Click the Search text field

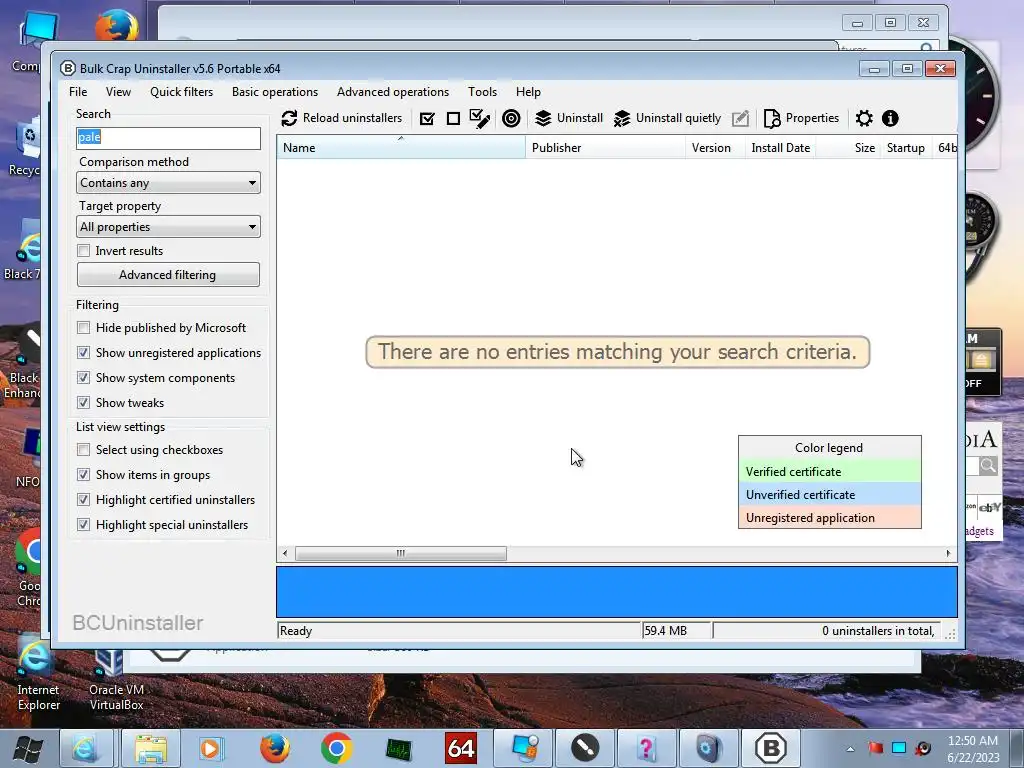click(168, 137)
